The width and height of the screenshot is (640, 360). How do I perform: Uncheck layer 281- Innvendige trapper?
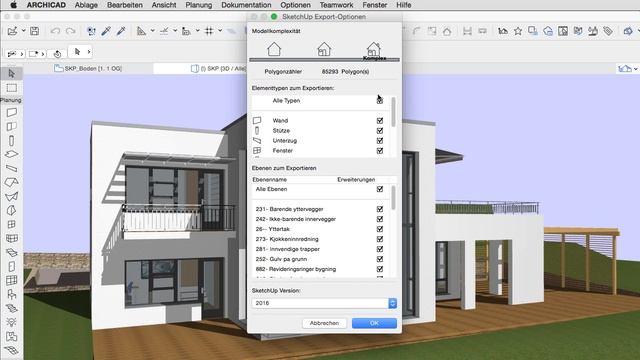pos(380,249)
